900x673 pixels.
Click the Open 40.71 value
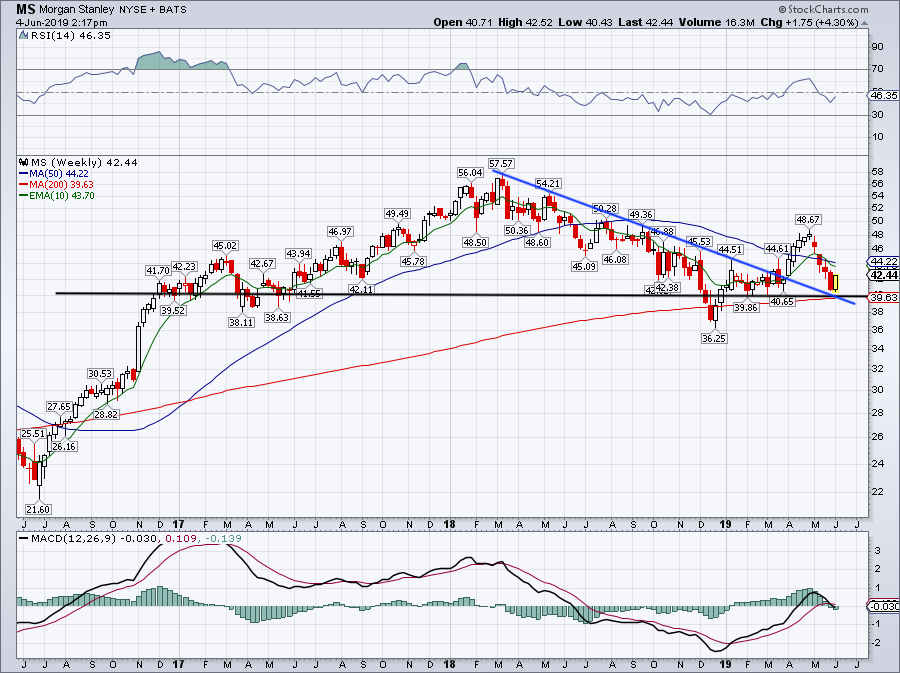tap(462, 22)
